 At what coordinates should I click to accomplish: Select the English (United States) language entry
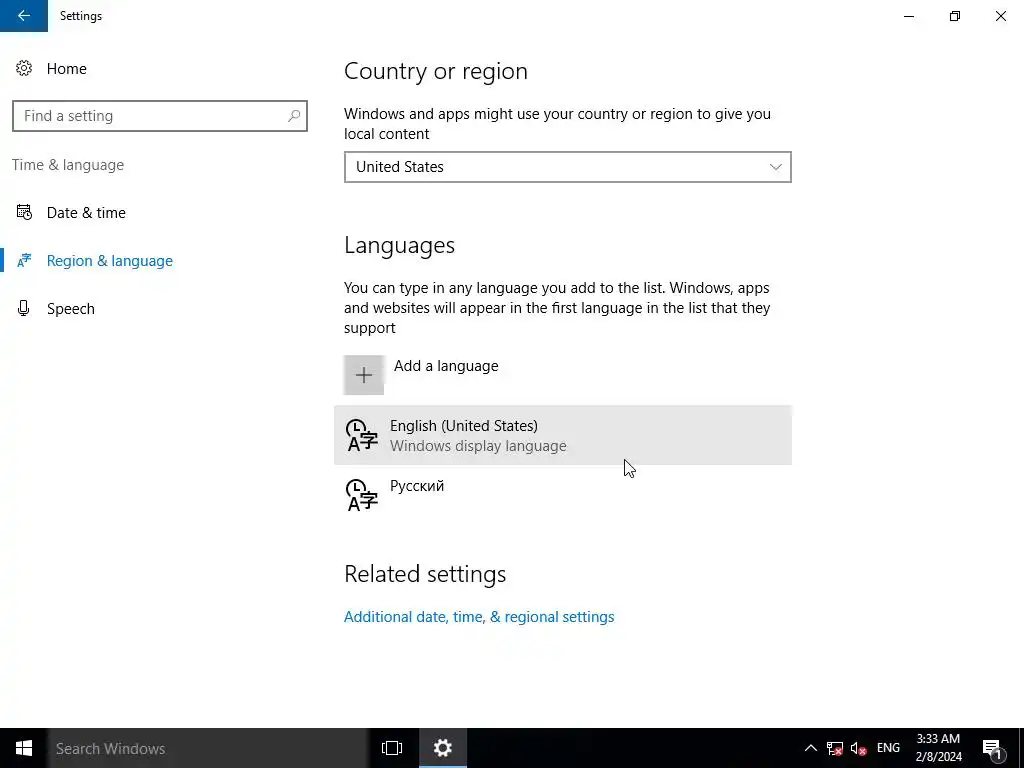click(x=563, y=435)
